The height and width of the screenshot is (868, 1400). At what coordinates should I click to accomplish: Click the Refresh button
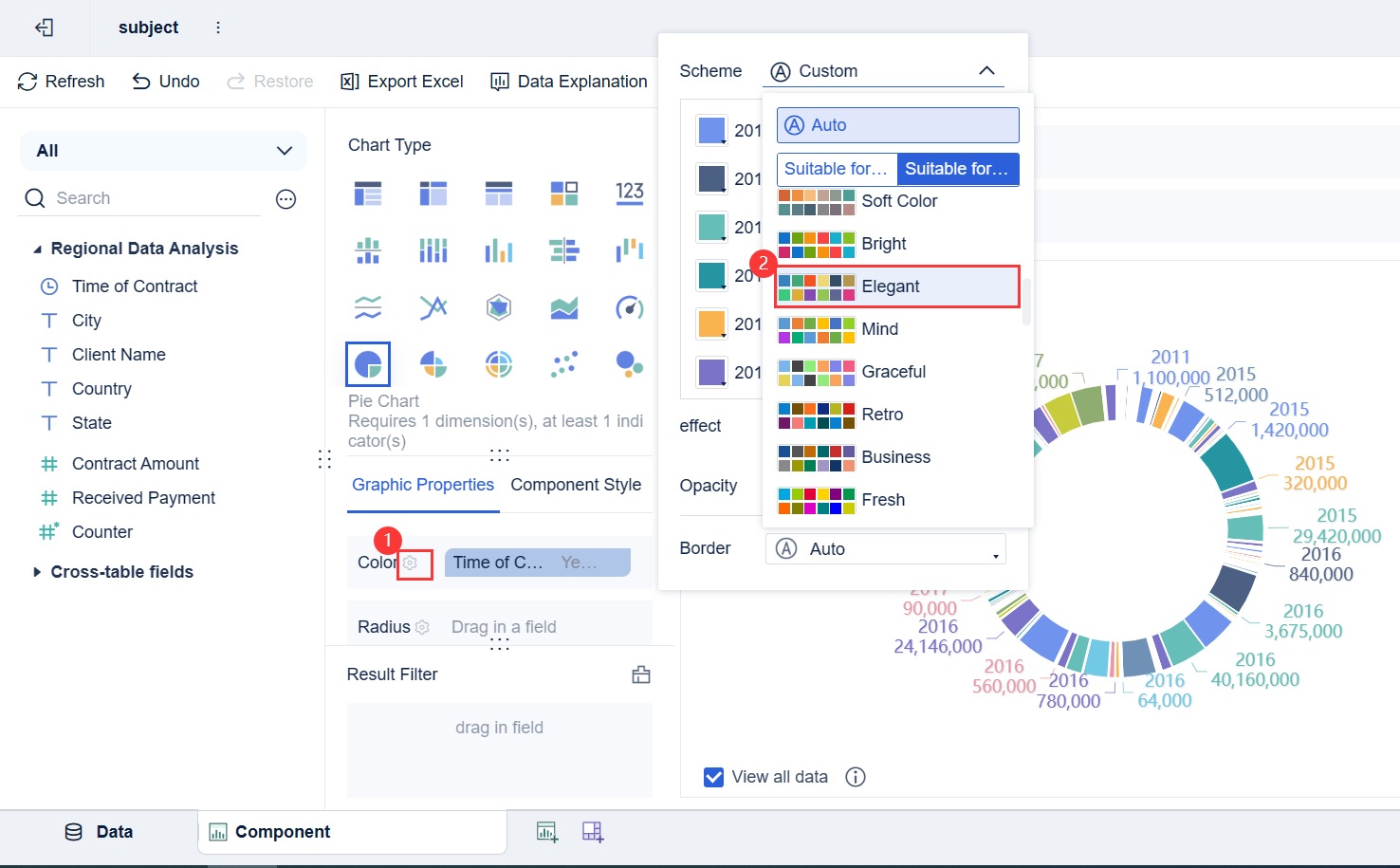(61, 82)
